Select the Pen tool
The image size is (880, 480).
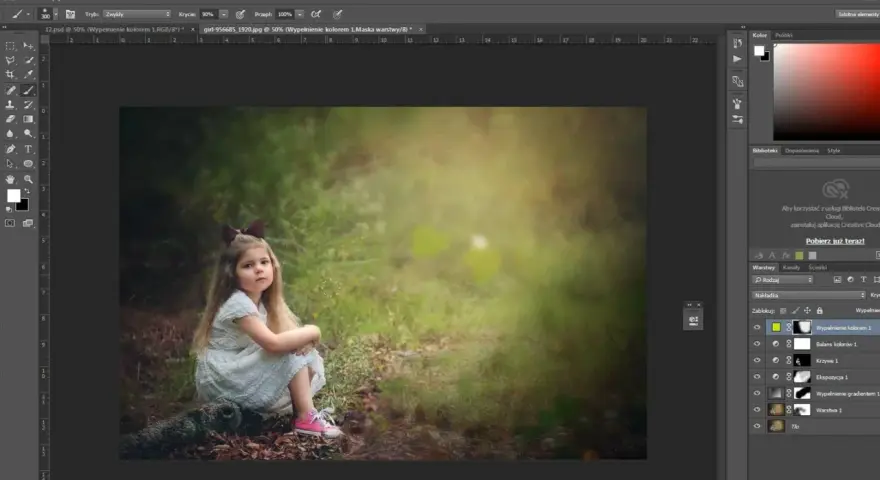click(x=10, y=149)
